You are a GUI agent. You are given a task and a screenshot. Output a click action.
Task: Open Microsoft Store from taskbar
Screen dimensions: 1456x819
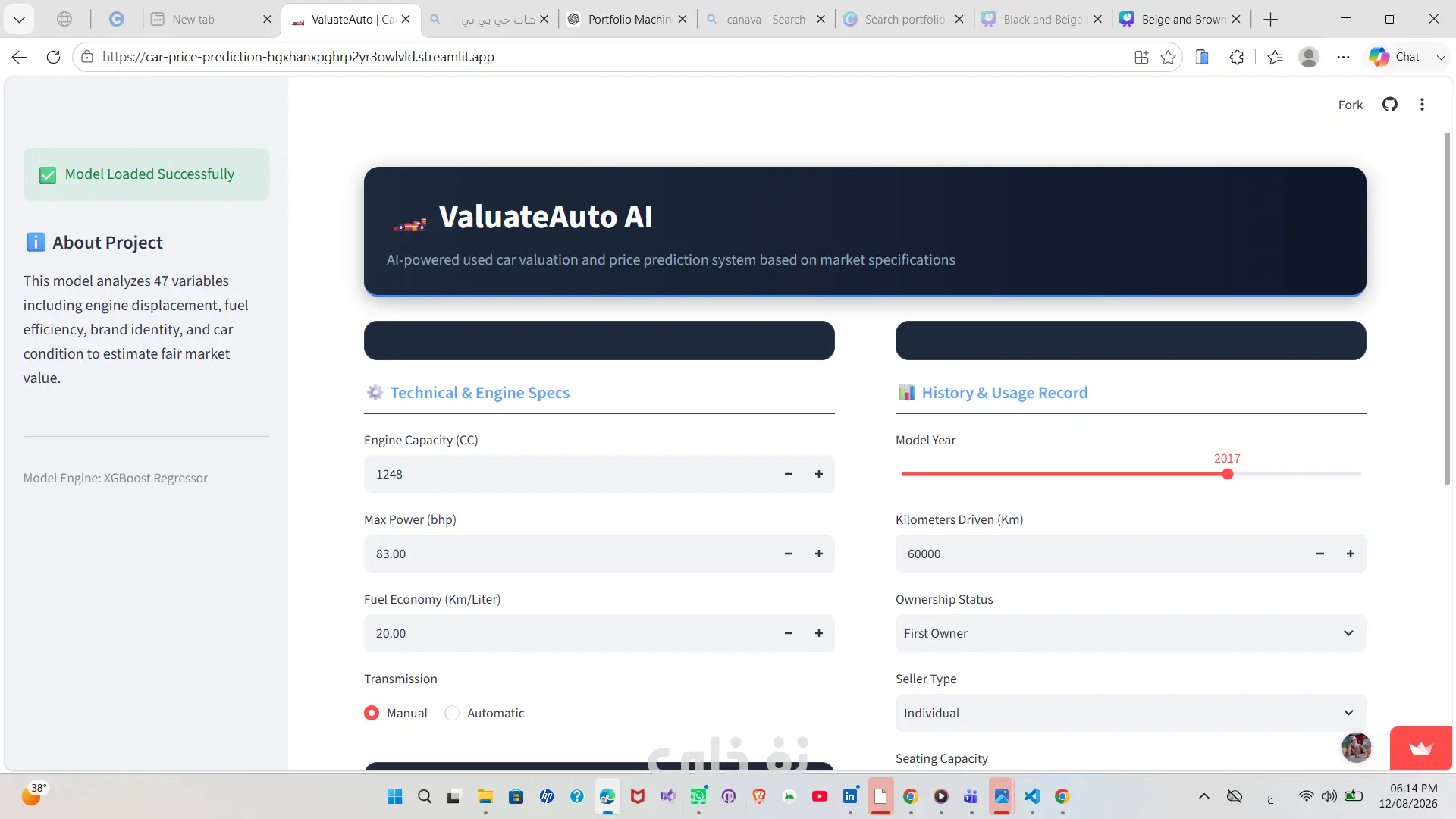tap(516, 796)
